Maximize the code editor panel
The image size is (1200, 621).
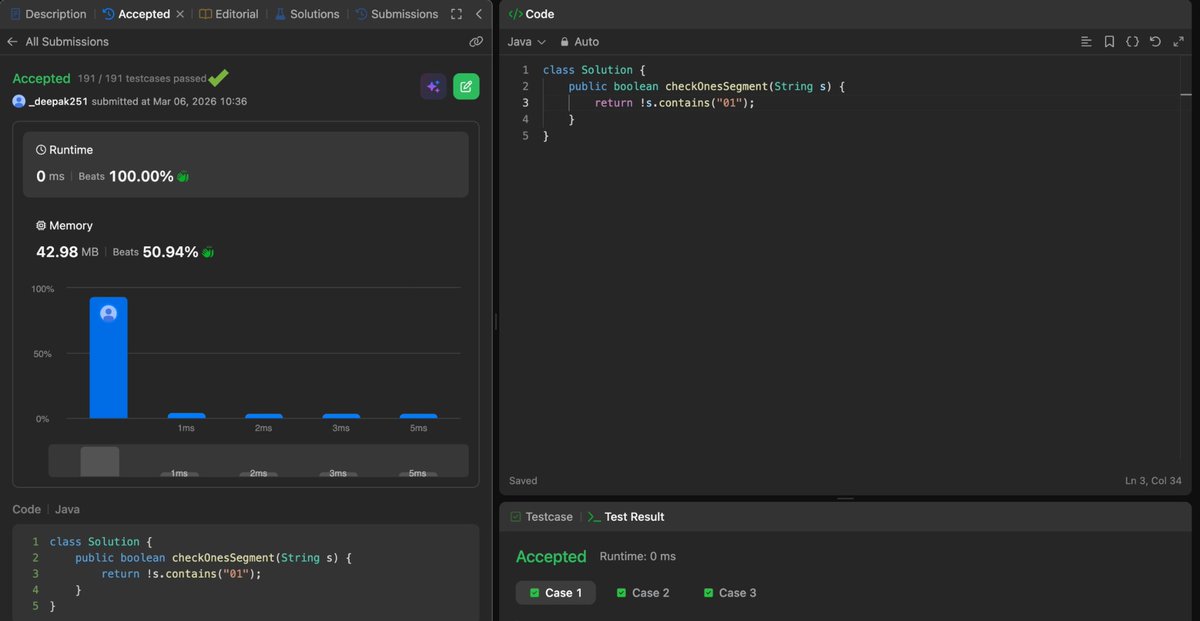click(1178, 42)
